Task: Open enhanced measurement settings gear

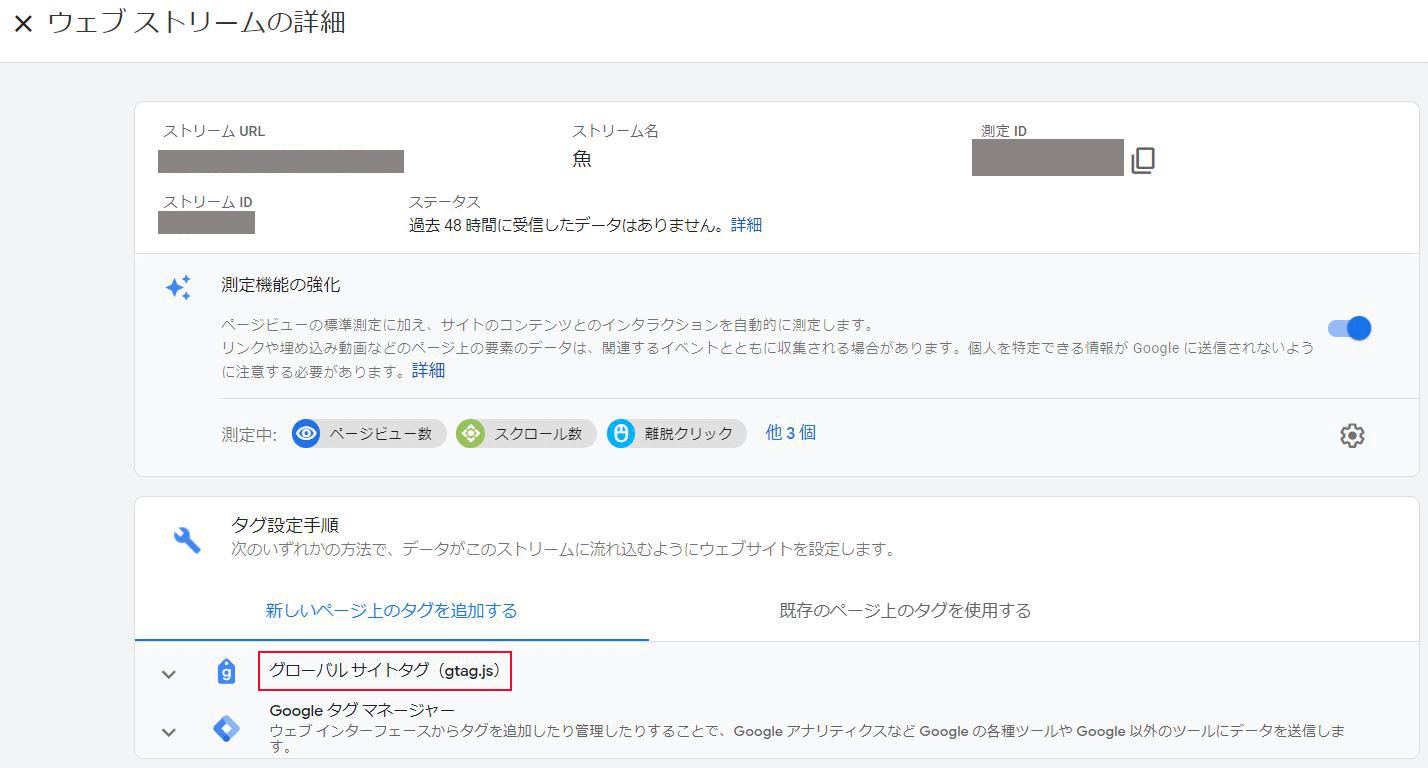Action: pos(1351,435)
